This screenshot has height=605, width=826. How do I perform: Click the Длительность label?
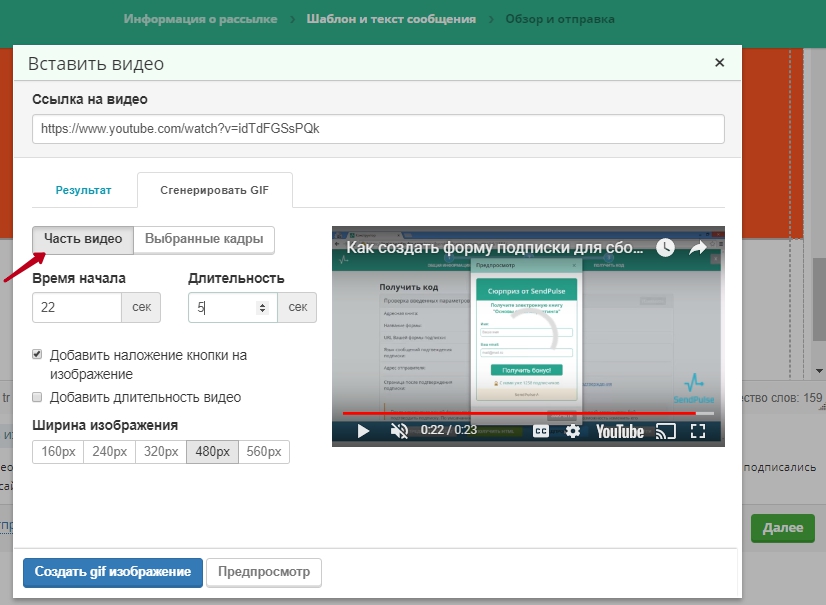click(x=236, y=278)
